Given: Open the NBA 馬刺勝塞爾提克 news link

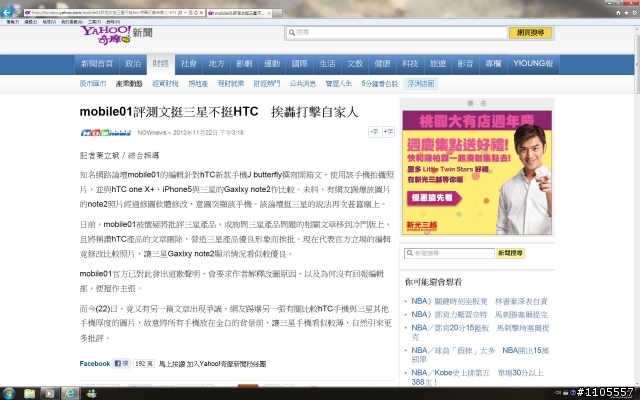Looking at the screenshot, I should point(479,315).
